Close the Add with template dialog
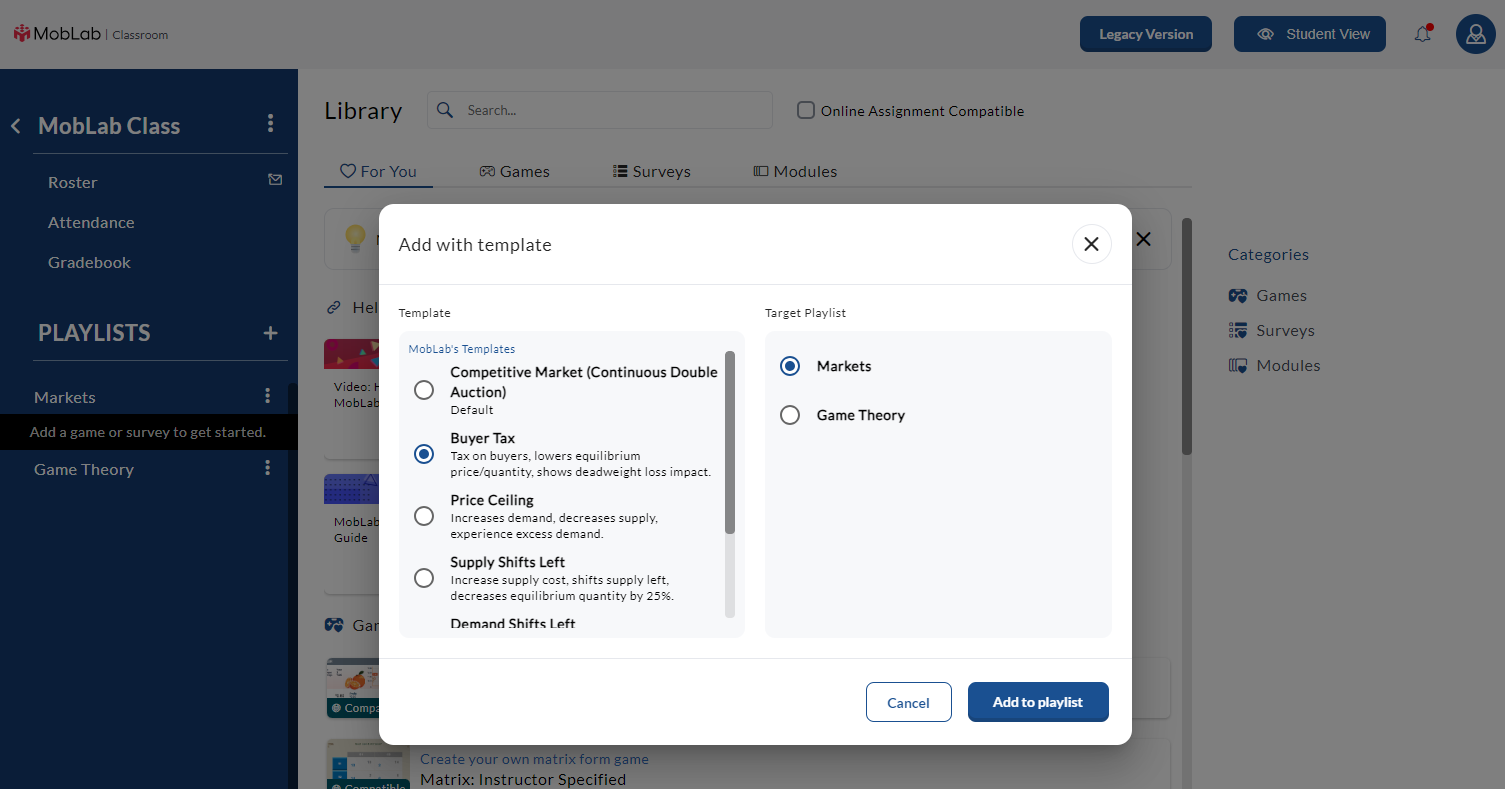Screen dimensions: 1505x789 (1091, 244)
